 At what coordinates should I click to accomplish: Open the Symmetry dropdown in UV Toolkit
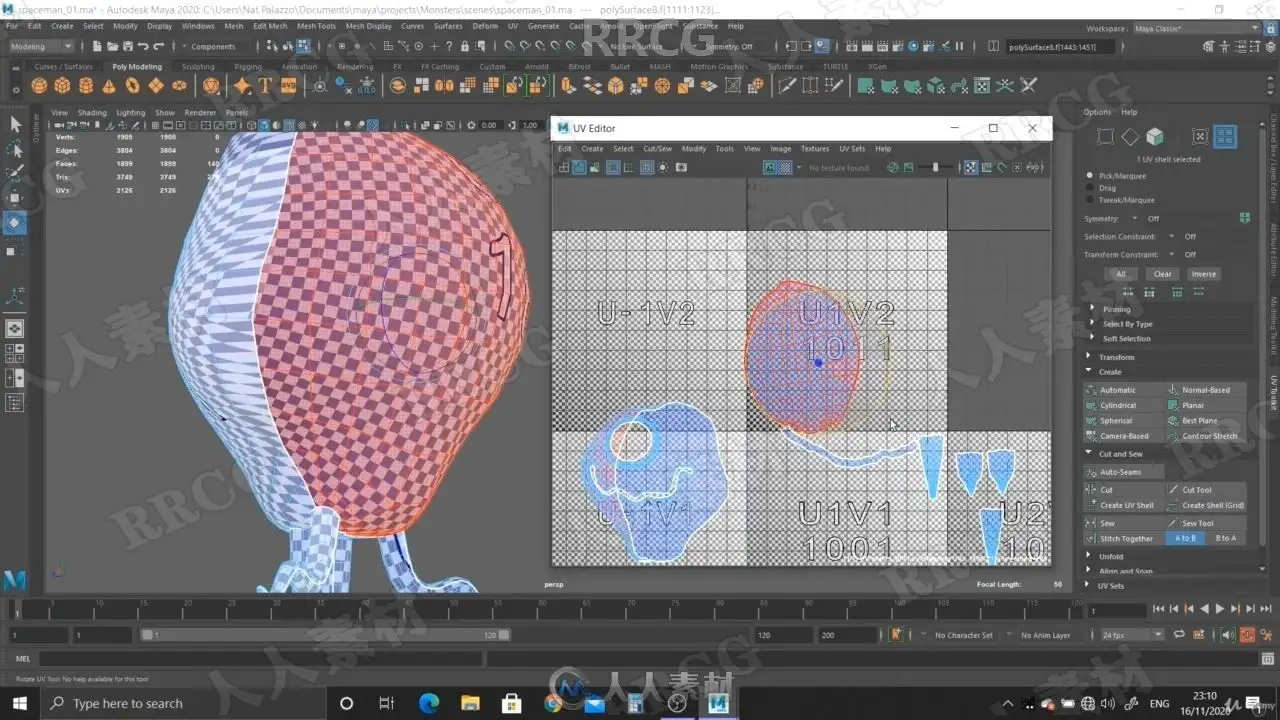coord(1135,218)
